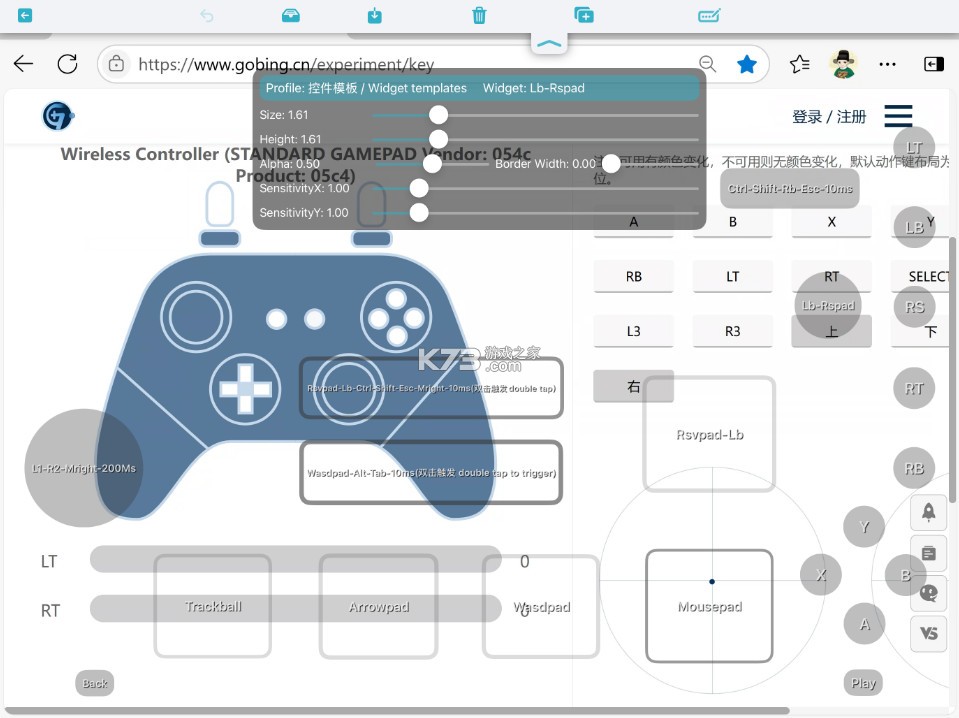Reload the page with the refresh icon

[67, 64]
